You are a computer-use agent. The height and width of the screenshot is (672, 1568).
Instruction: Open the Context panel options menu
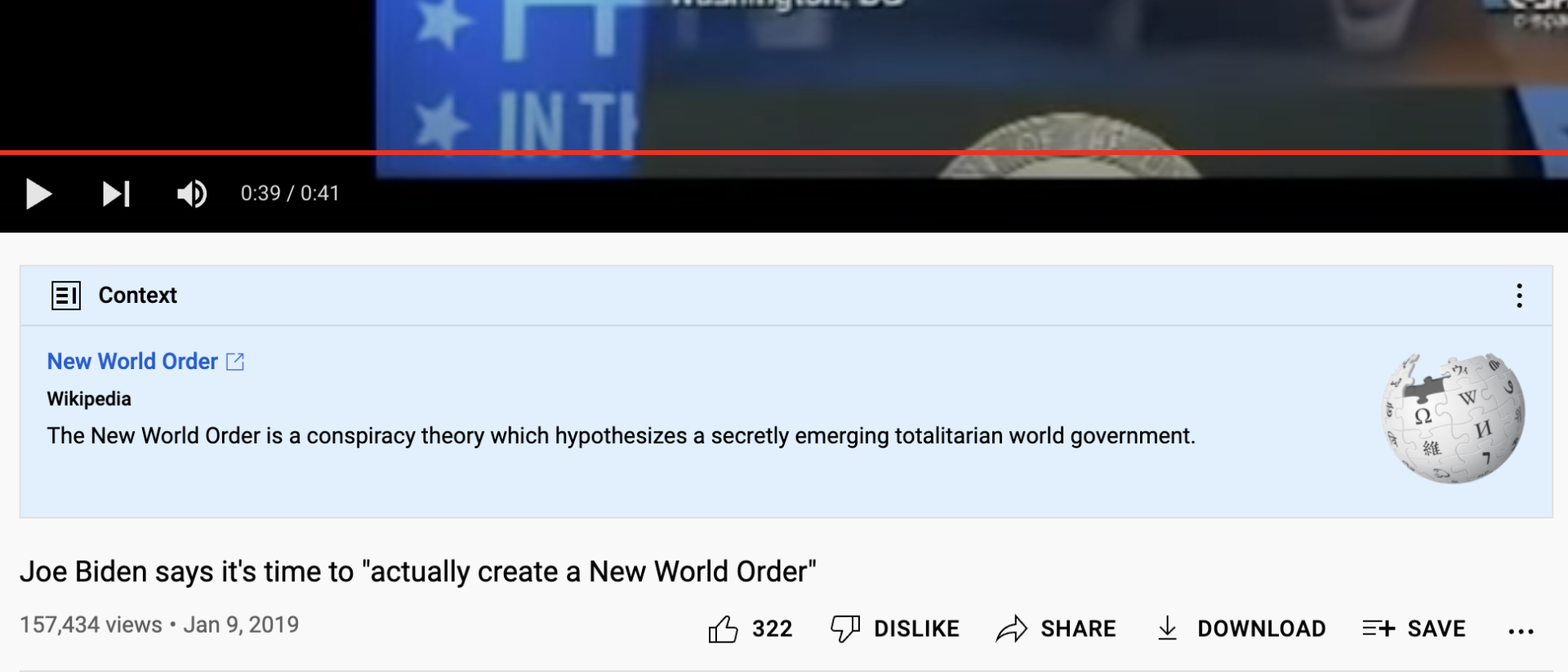[x=1519, y=296]
